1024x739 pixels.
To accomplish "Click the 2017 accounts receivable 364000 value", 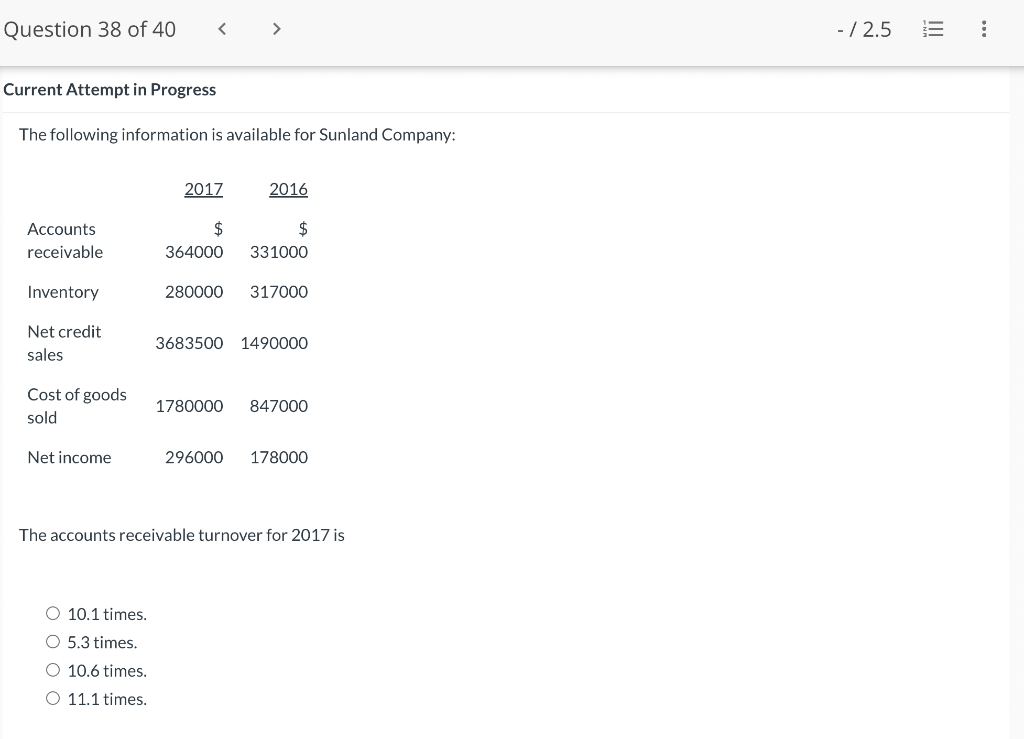I will [194, 252].
